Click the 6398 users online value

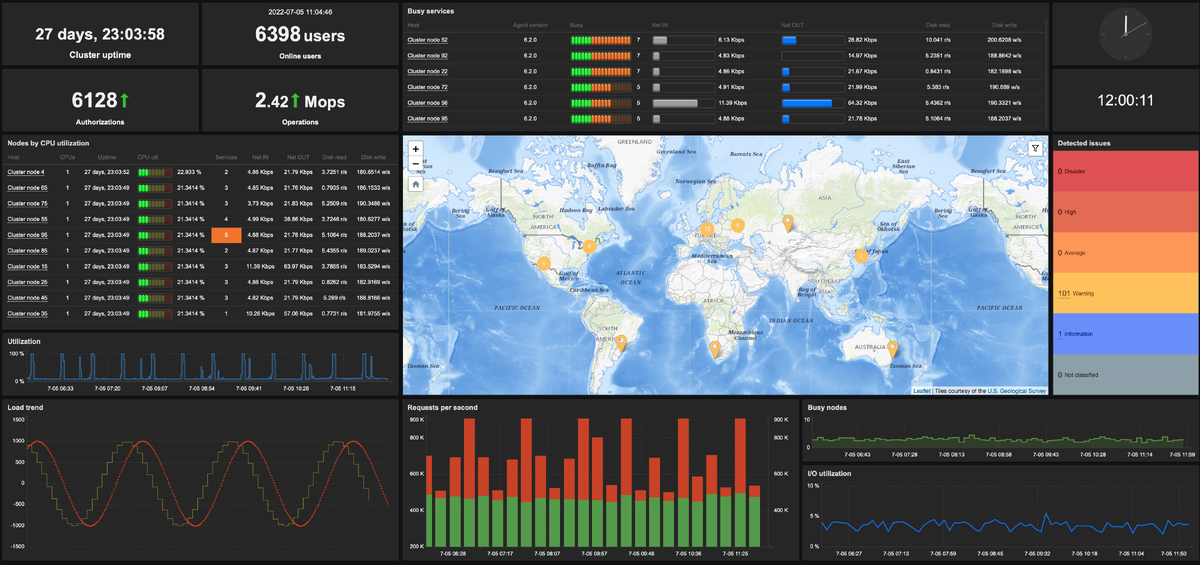300,34
